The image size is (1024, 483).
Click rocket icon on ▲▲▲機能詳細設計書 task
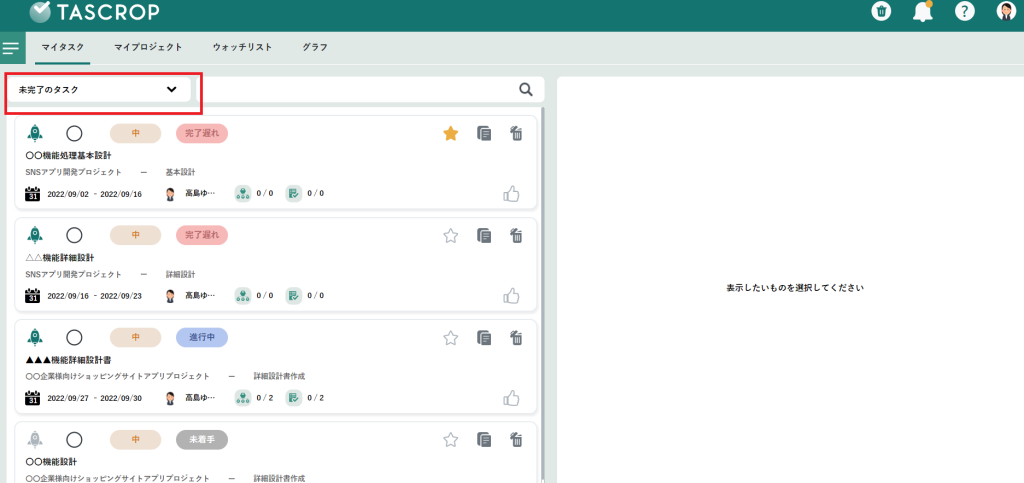tap(35, 337)
